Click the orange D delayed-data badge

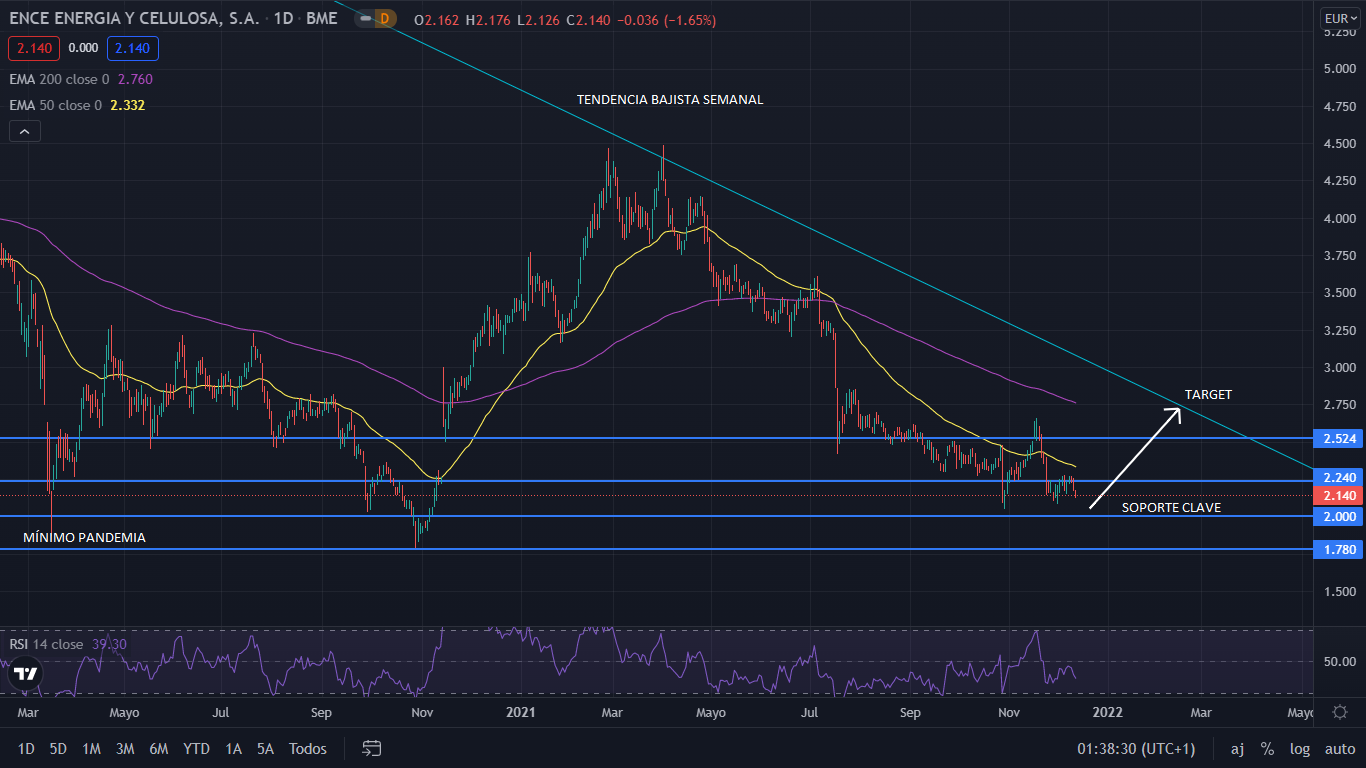[383, 19]
